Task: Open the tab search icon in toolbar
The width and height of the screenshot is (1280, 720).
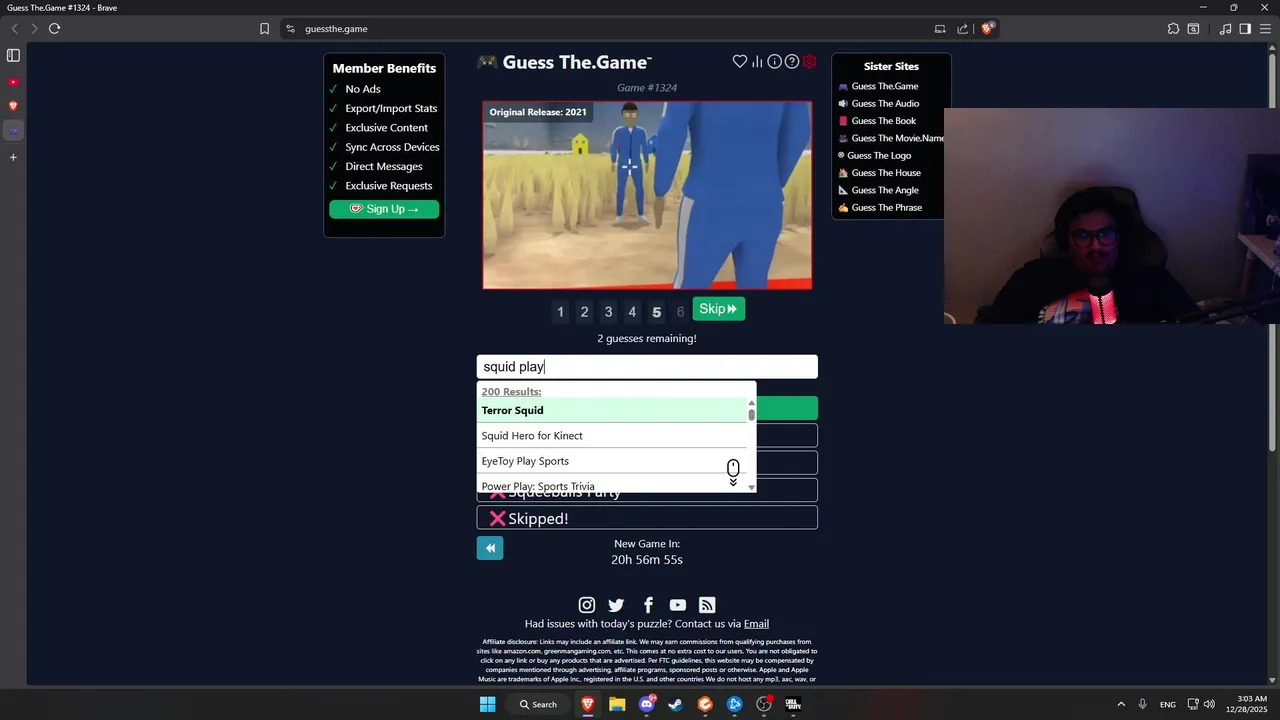Action: 1193,29
